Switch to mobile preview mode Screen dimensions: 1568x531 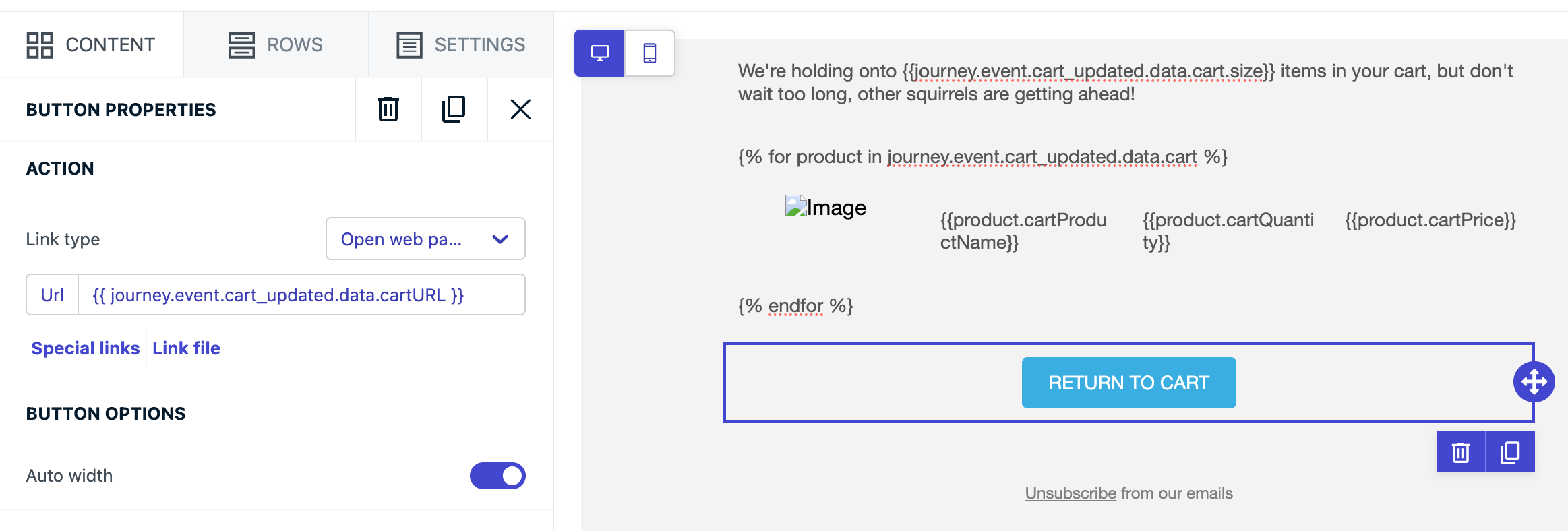tap(650, 53)
